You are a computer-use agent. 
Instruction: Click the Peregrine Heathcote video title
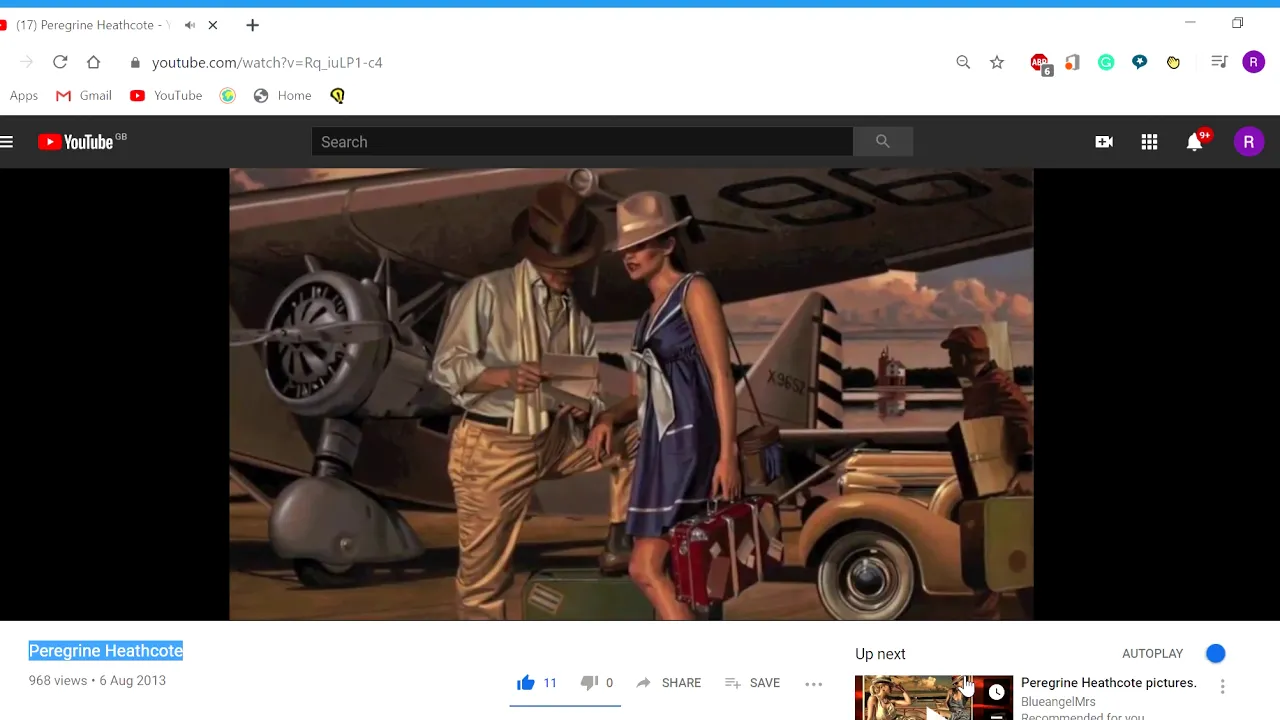106,651
